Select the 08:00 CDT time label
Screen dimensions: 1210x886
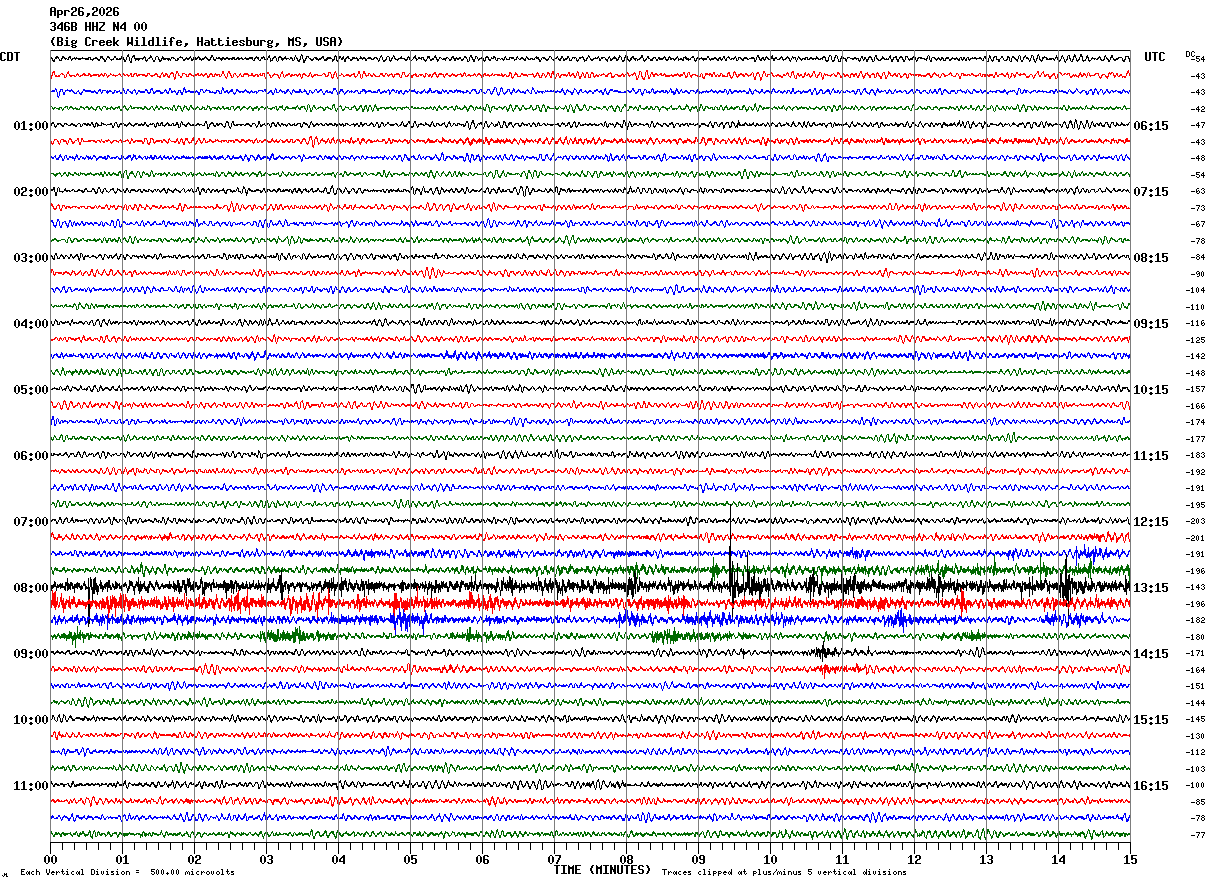[x=31, y=588]
